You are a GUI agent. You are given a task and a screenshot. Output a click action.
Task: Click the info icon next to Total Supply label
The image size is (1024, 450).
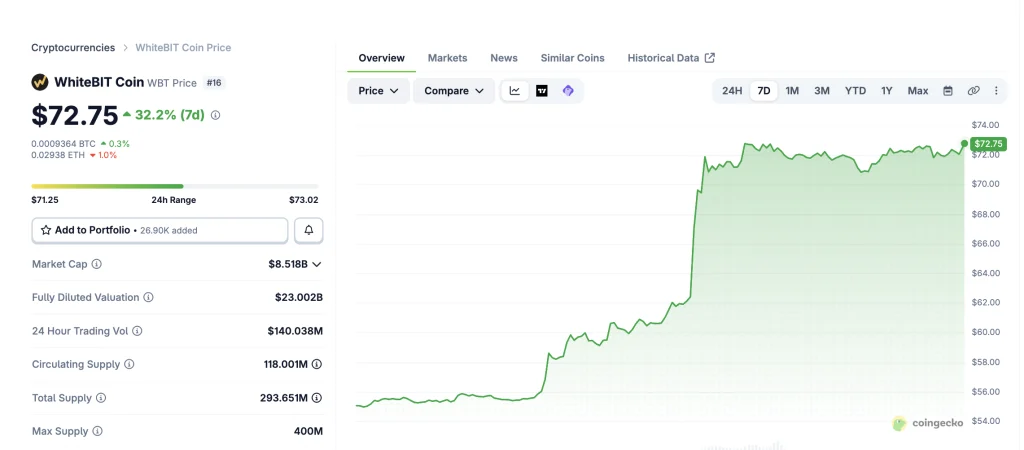tap(101, 398)
